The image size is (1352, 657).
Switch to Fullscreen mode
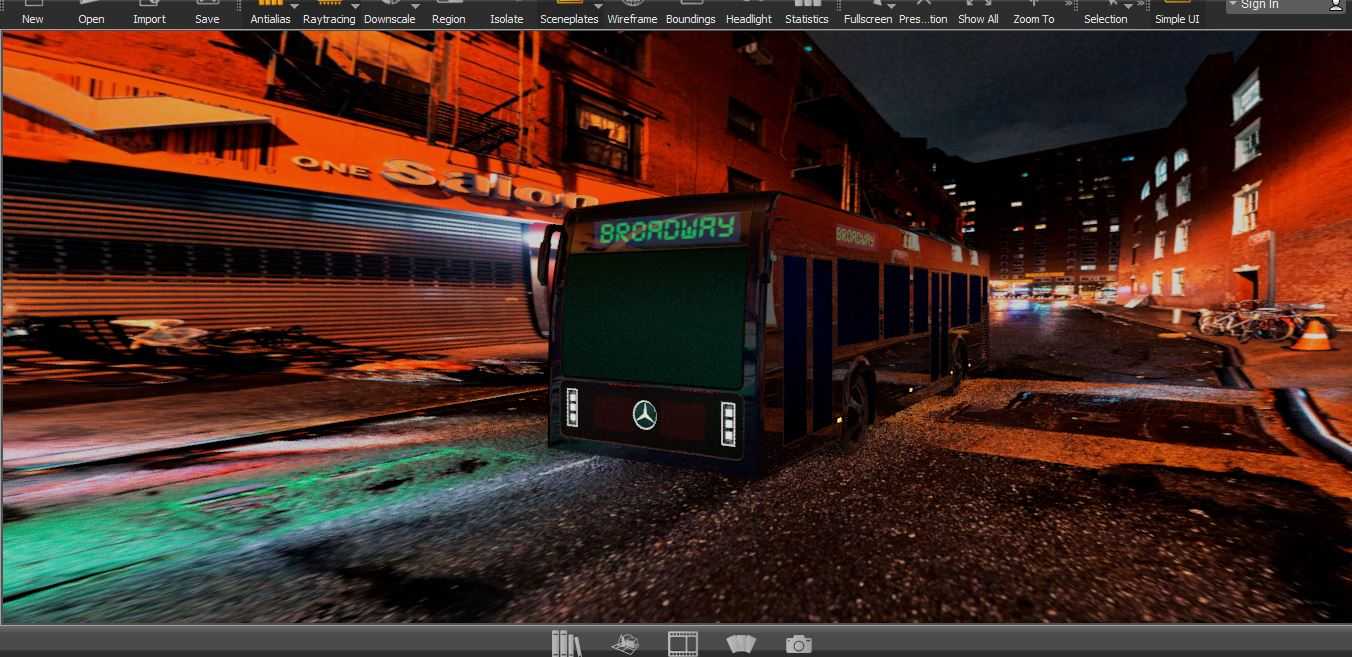[x=867, y=13]
